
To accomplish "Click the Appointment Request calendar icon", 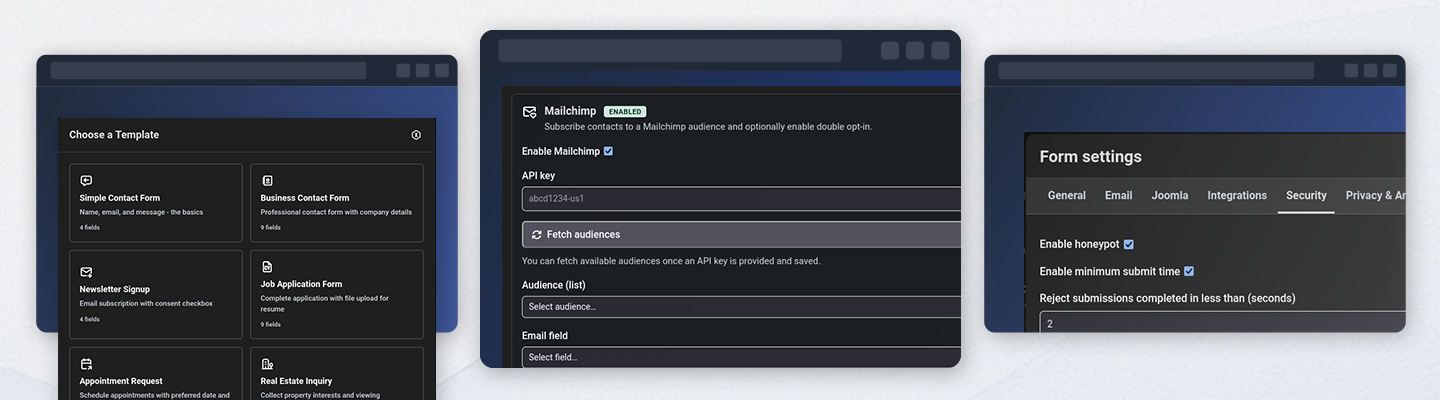I will point(86,364).
